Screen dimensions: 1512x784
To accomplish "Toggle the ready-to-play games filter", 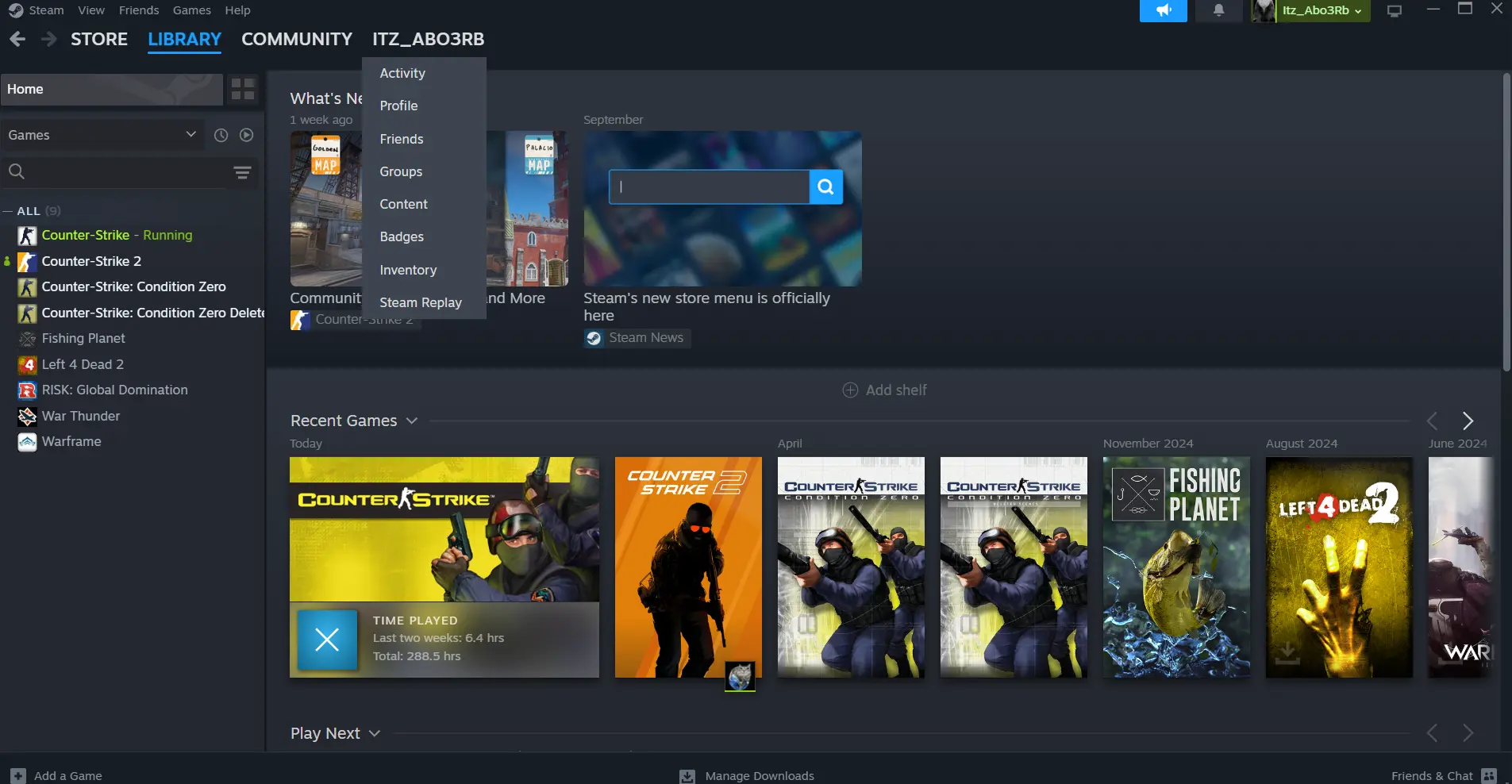I will tap(247, 136).
